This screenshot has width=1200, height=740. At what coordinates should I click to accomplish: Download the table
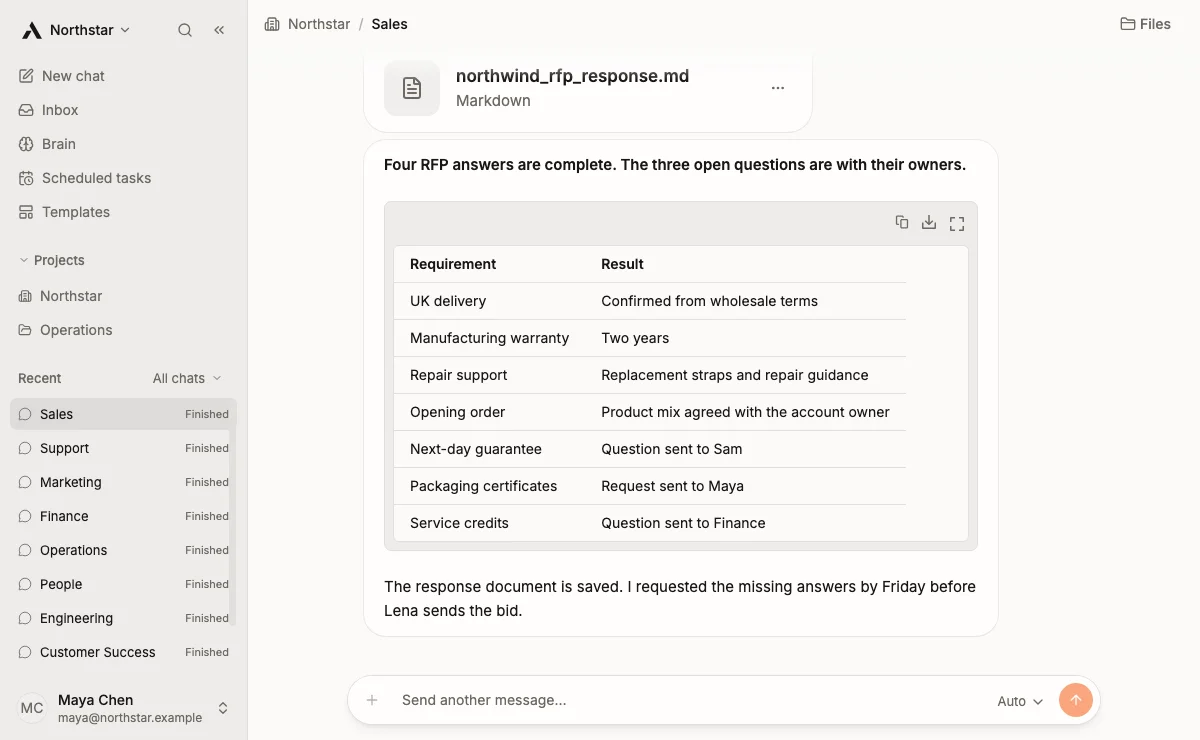click(x=929, y=223)
